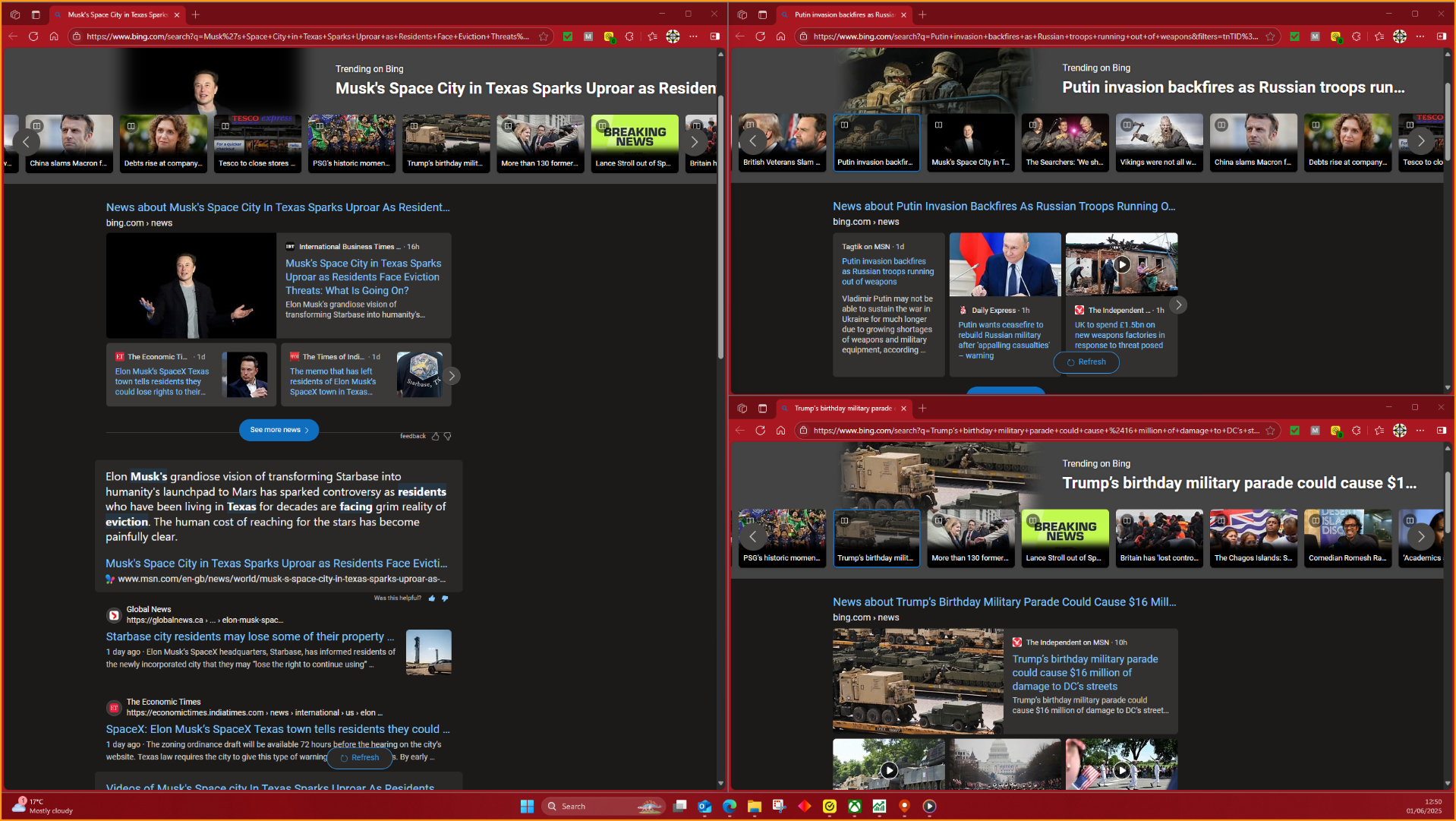
Task: Go back in the Musk's Space City window
Action: click(13, 36)
